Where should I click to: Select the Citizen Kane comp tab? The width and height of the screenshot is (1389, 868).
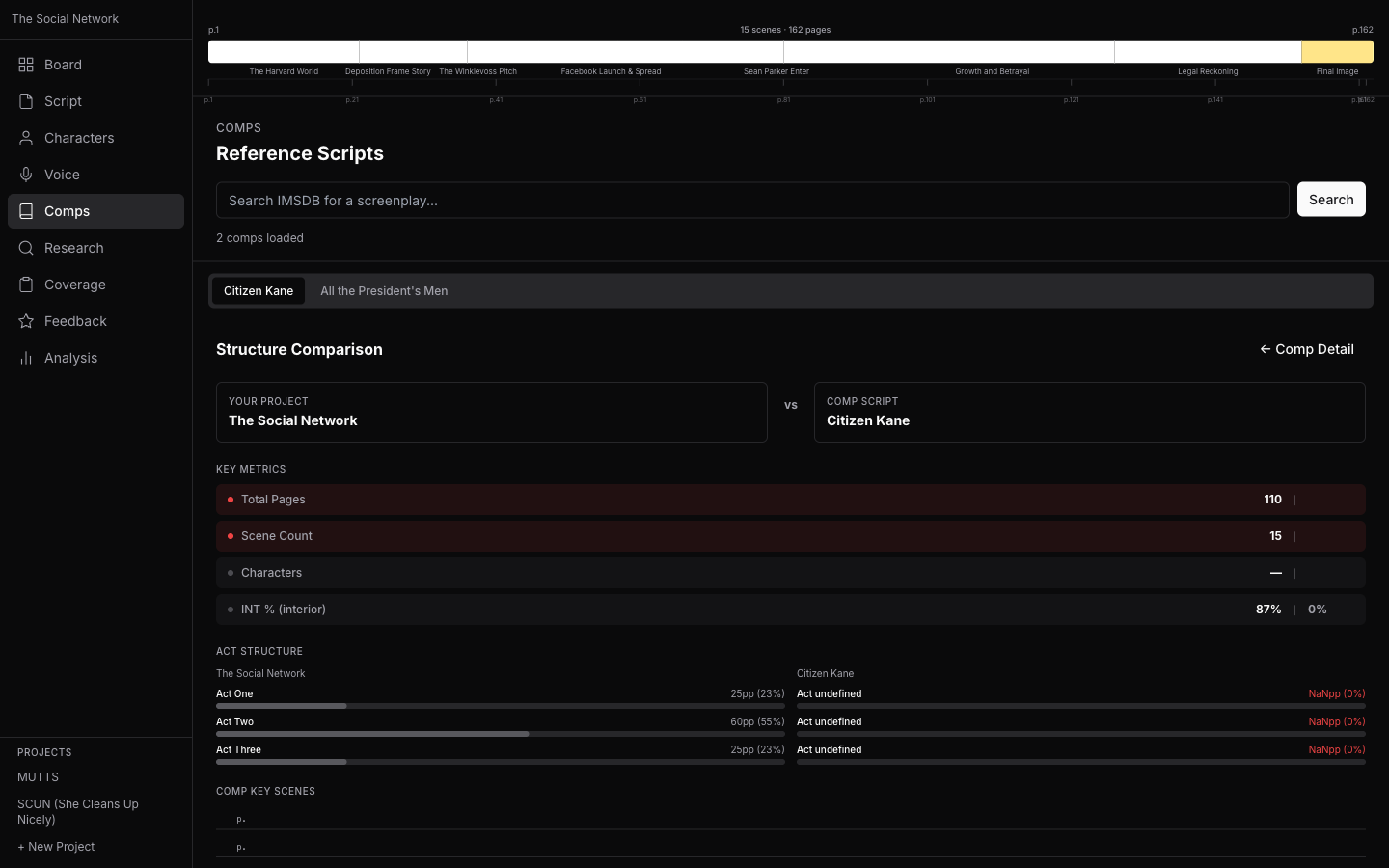(x=259, y=291)
